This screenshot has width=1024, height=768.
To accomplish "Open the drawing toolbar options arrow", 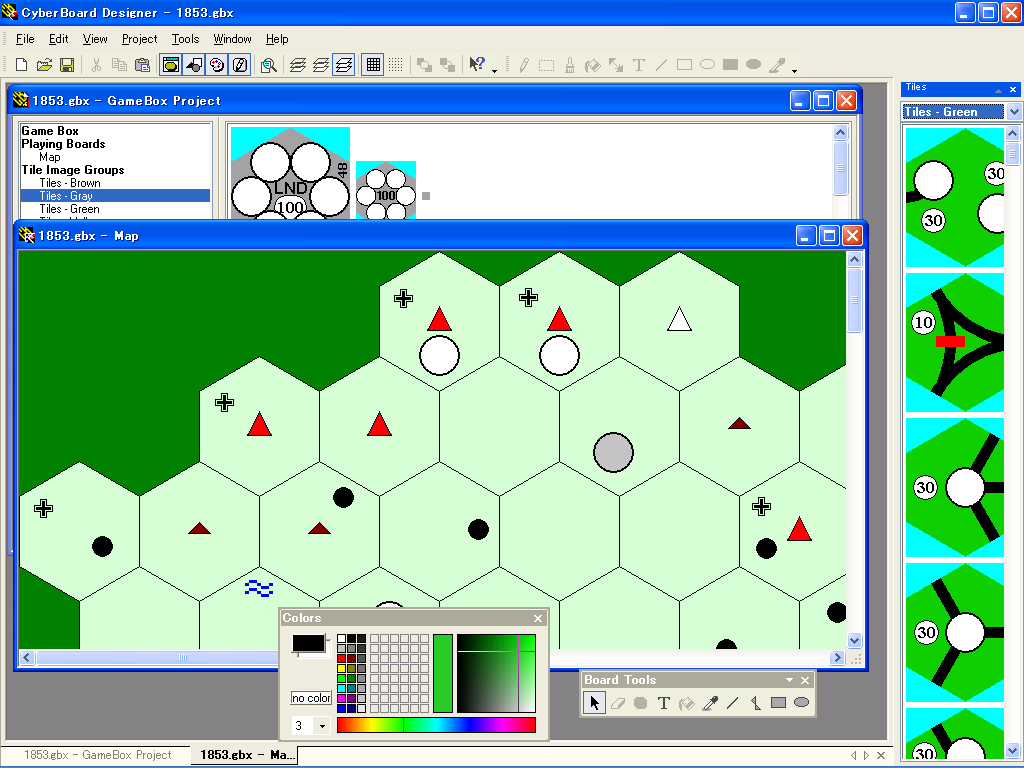I will point(794,71).
